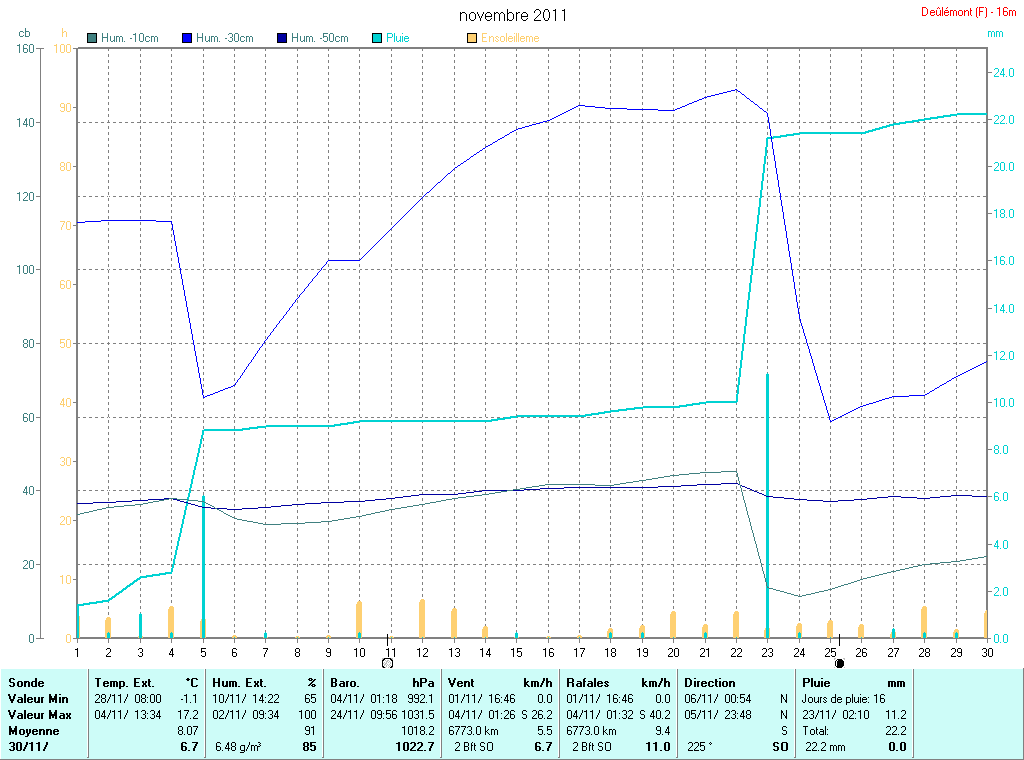Screen dimensions: 1024x760
Task: Click the full moon icon below day 11
Action: (388, 662)
